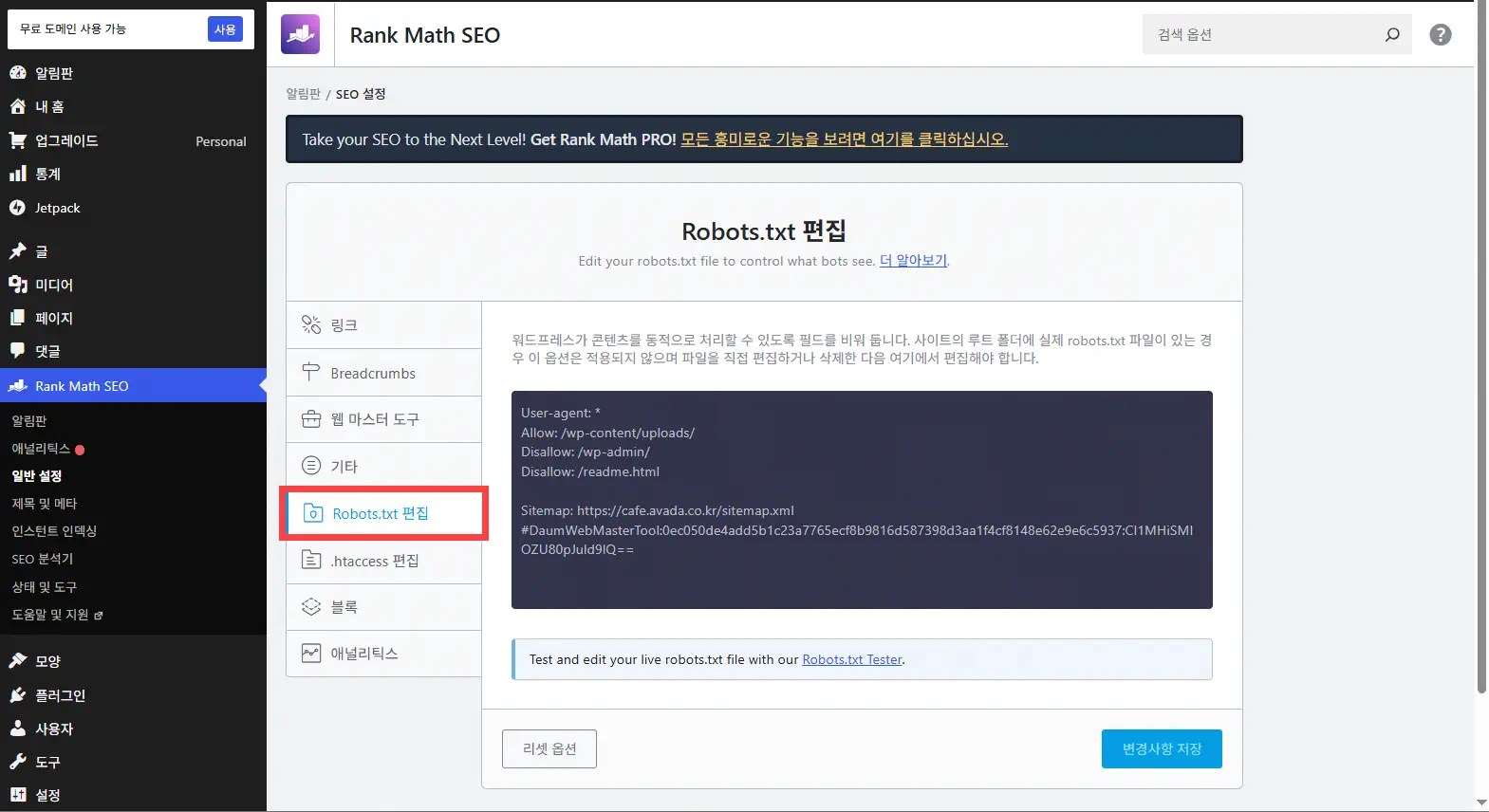The image size is (1489, 812).
Task: Click the search magnifier icon
Action: (1392, 34)
